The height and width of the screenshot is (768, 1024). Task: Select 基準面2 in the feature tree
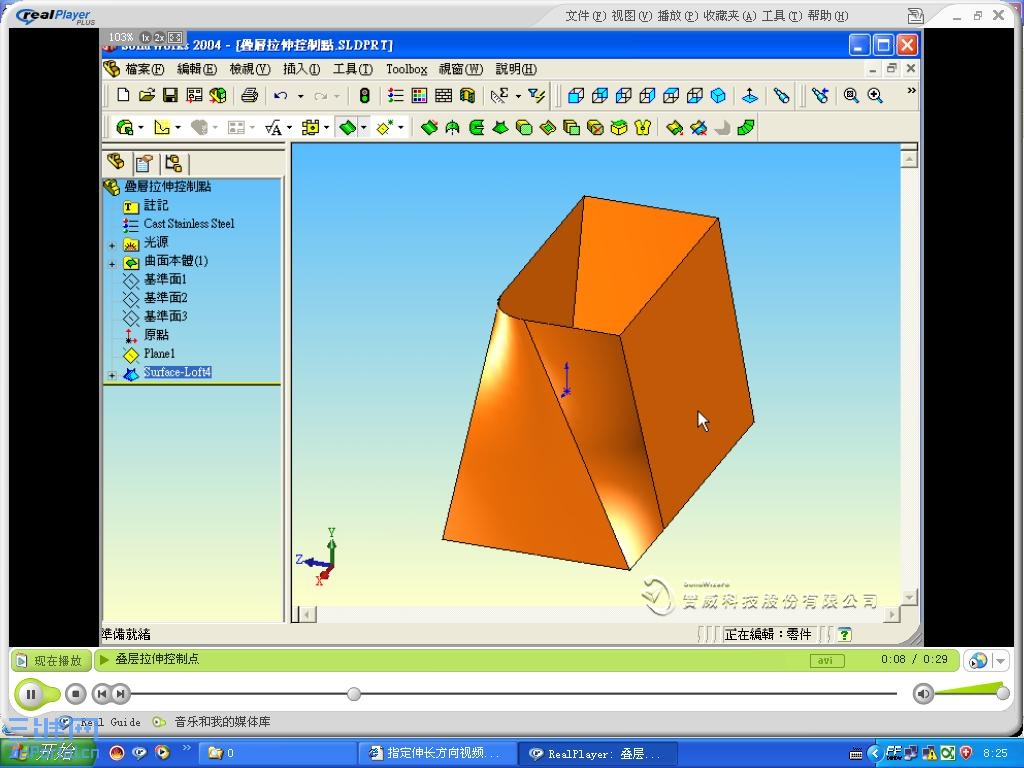(x=165, y=298)
